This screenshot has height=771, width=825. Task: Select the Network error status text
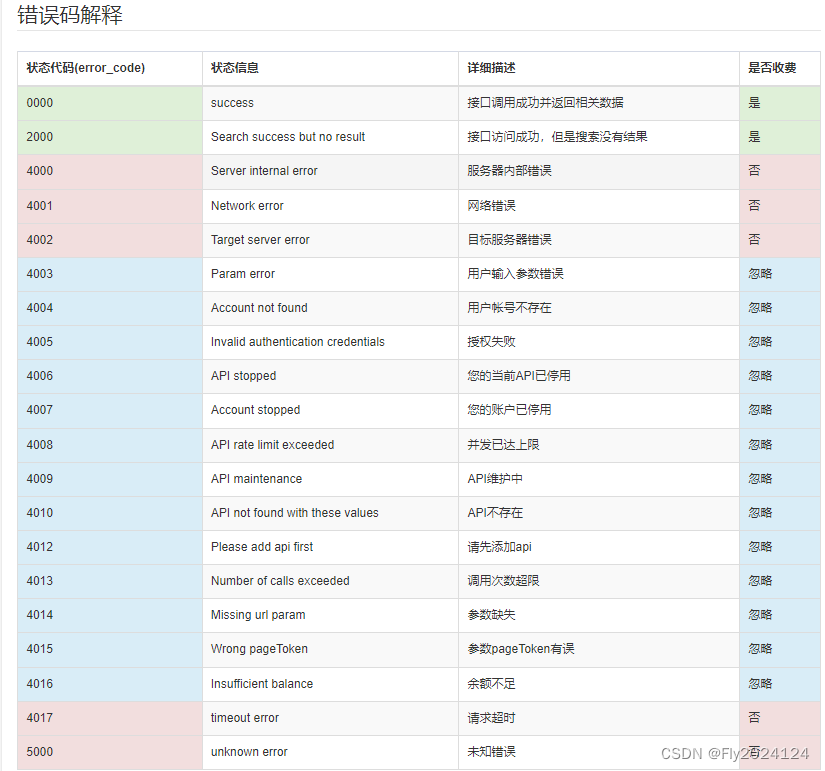click(x=247, y=205)
